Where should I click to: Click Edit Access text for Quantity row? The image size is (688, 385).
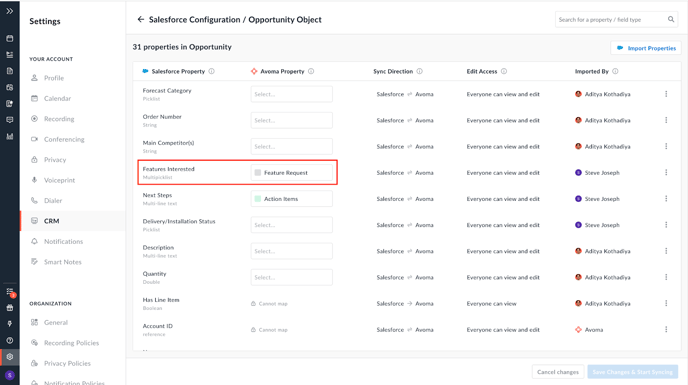click(x=503, y=277)
